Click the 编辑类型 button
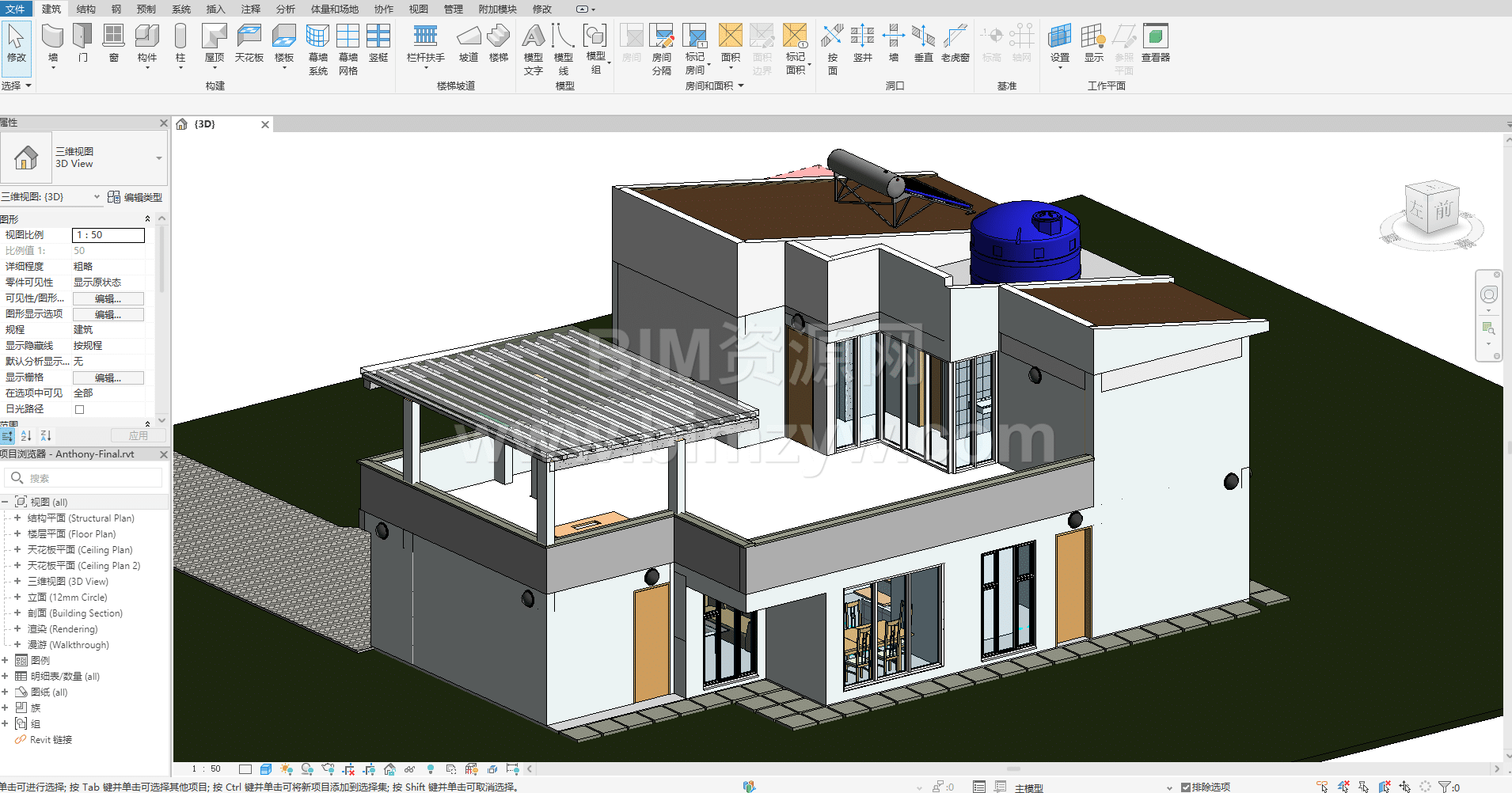 pos(135,197)
